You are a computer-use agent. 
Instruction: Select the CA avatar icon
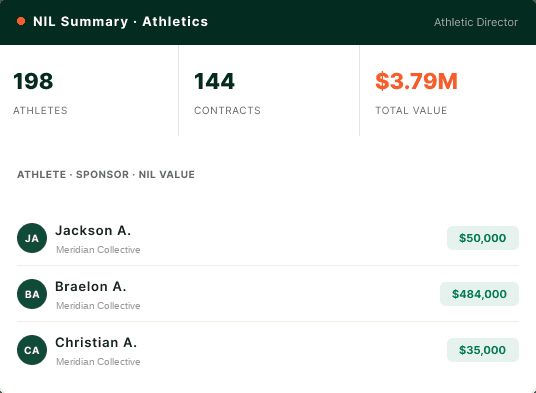32,350
